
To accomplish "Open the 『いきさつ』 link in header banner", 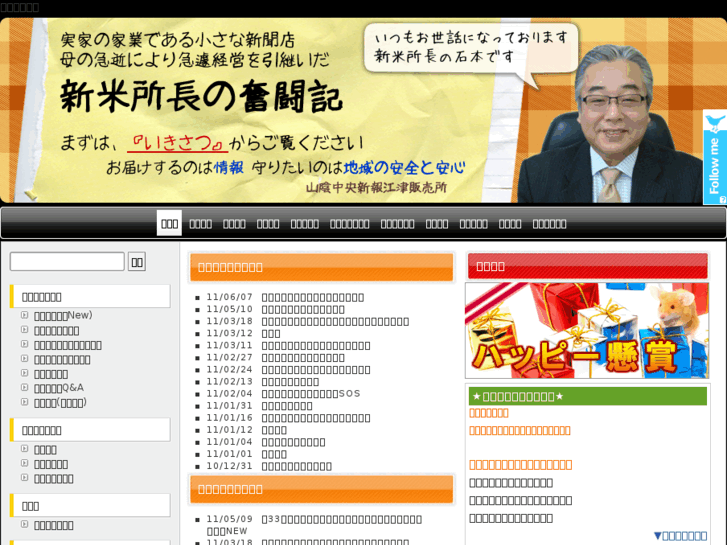I will point(178,143).
